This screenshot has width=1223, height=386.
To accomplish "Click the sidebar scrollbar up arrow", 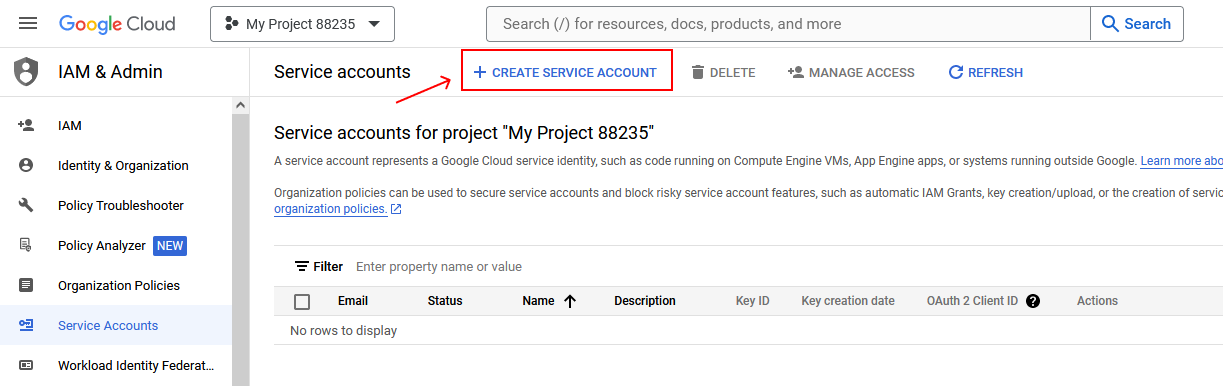I will [x=240, y=104].
